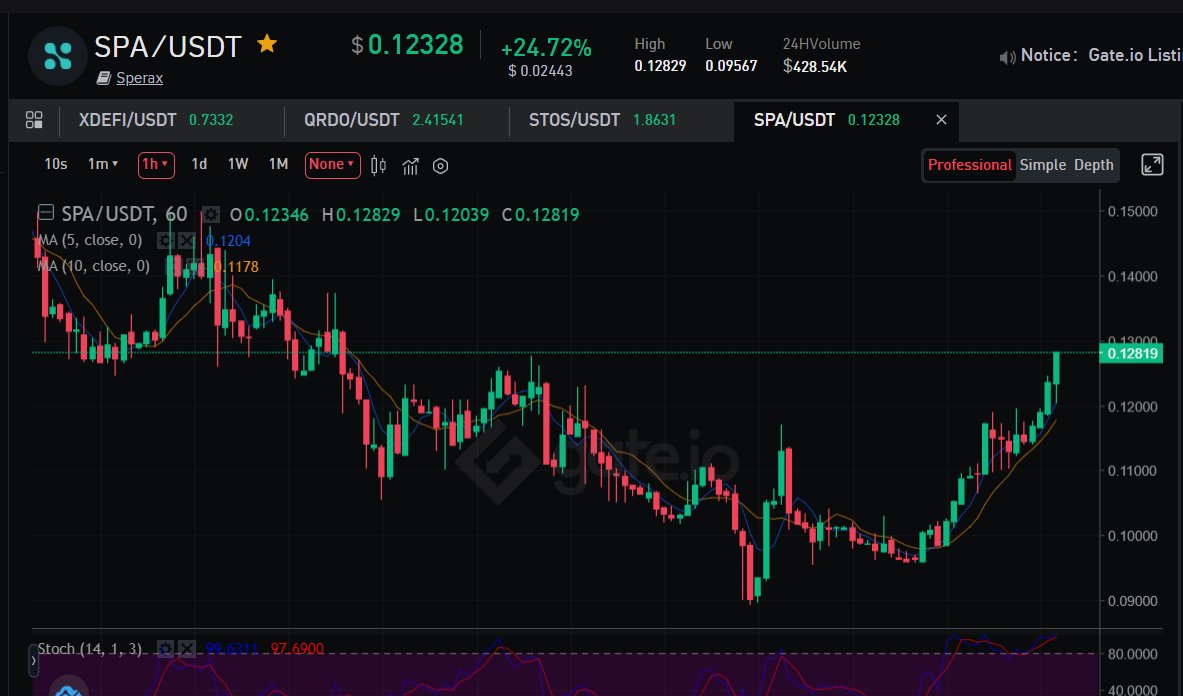Image resolution: width=1183 pixels, height=696 pixels.
Task: Select the 1M chart interval
Action: 278,164
